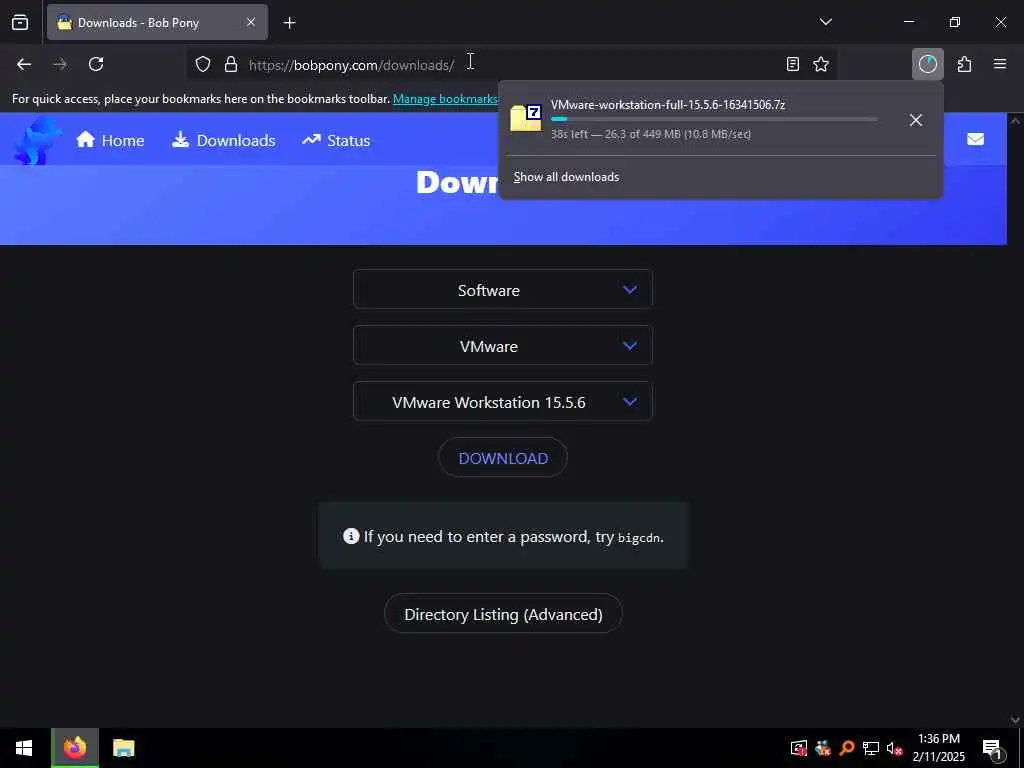Open the Downloads nav item
This screenshot has width=1024, height=768.
(x=223, y=140)
